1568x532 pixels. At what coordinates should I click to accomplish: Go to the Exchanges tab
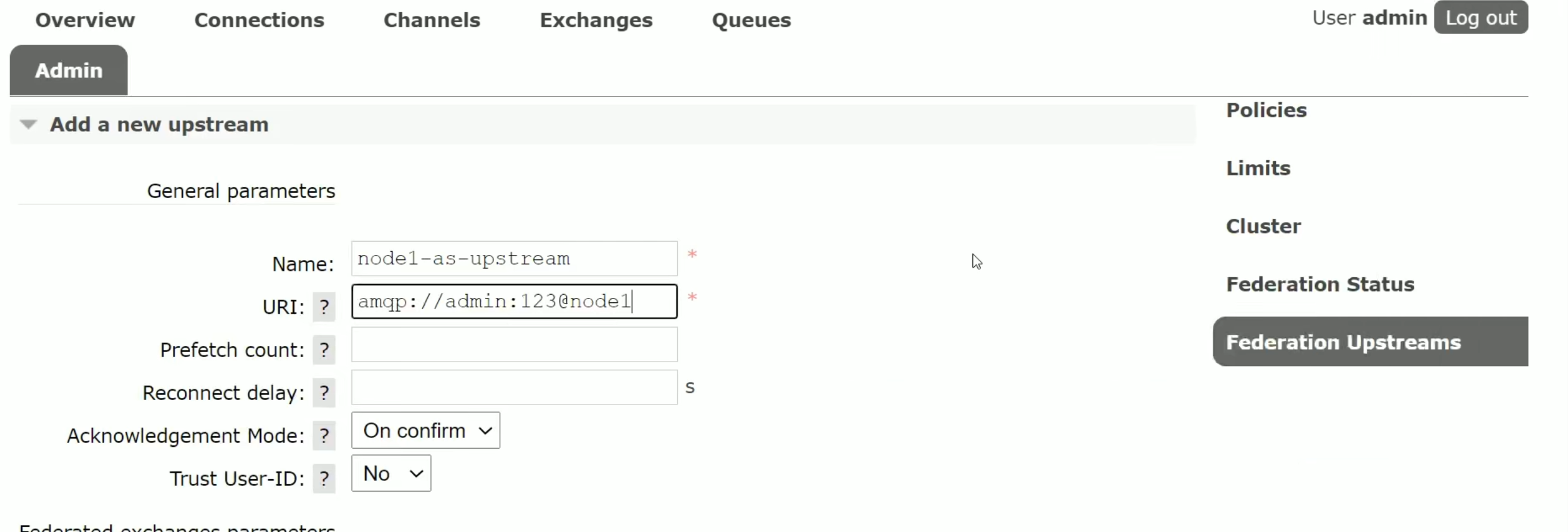pyautogui.click(x=596, y=20)
